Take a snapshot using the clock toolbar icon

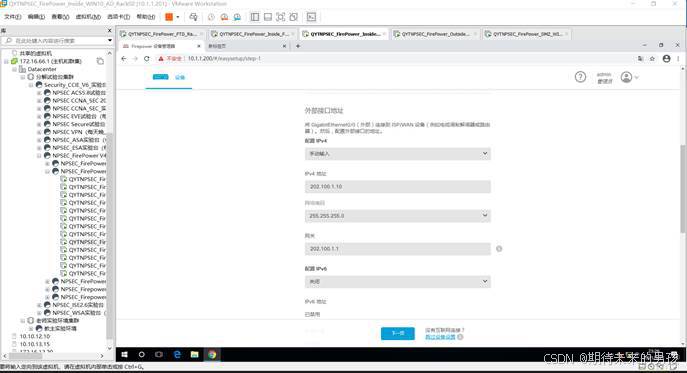pyautogui.click(x=211, y=17)
